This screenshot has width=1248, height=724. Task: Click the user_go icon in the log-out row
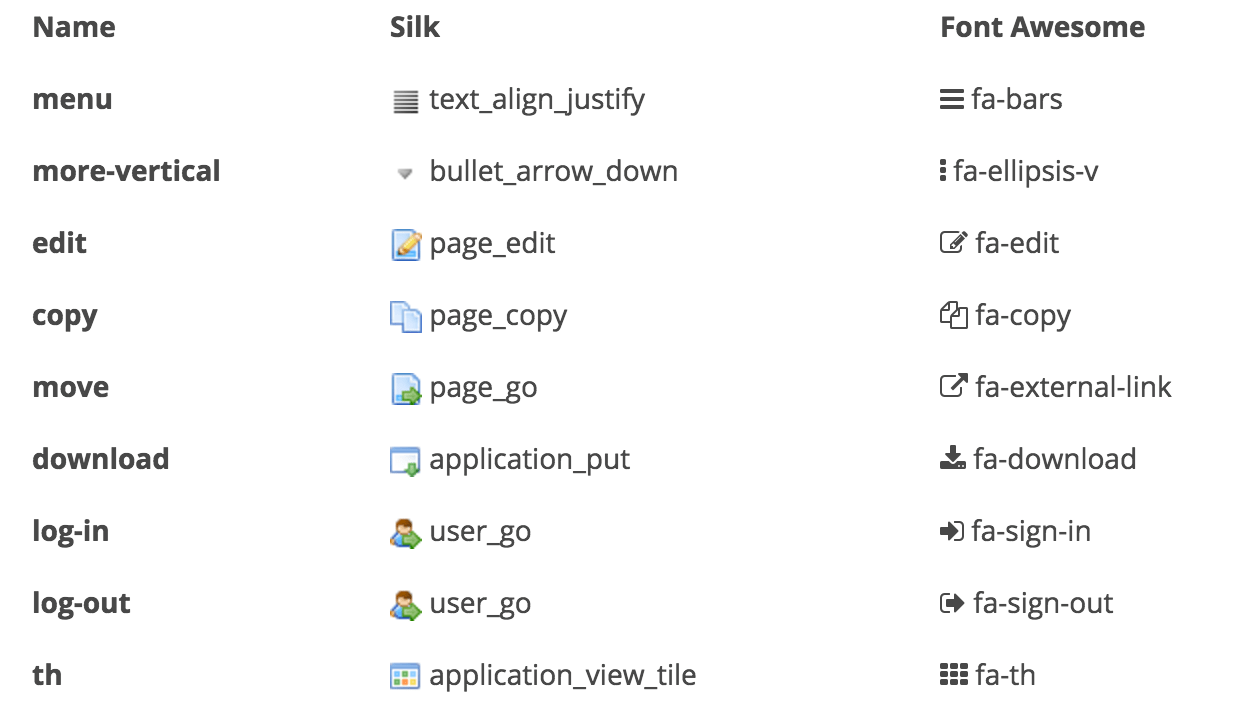[x=405, y=605]
